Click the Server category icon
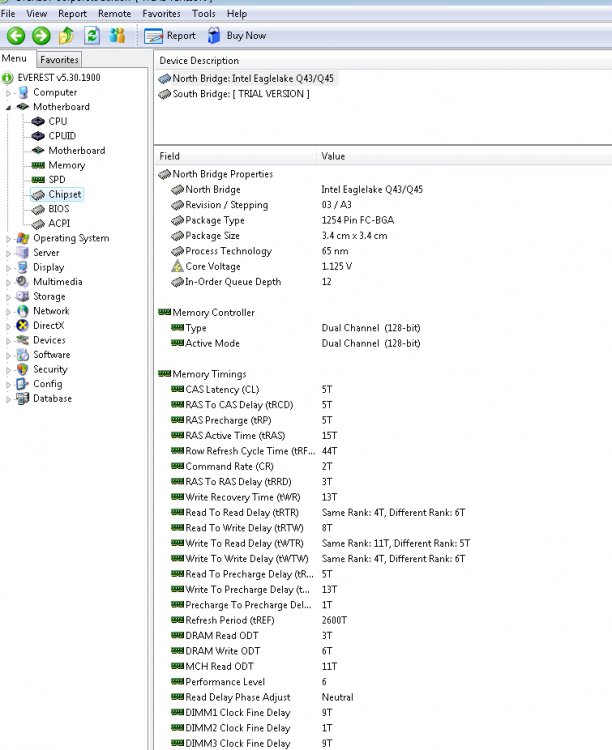 [x=22, y=253]
